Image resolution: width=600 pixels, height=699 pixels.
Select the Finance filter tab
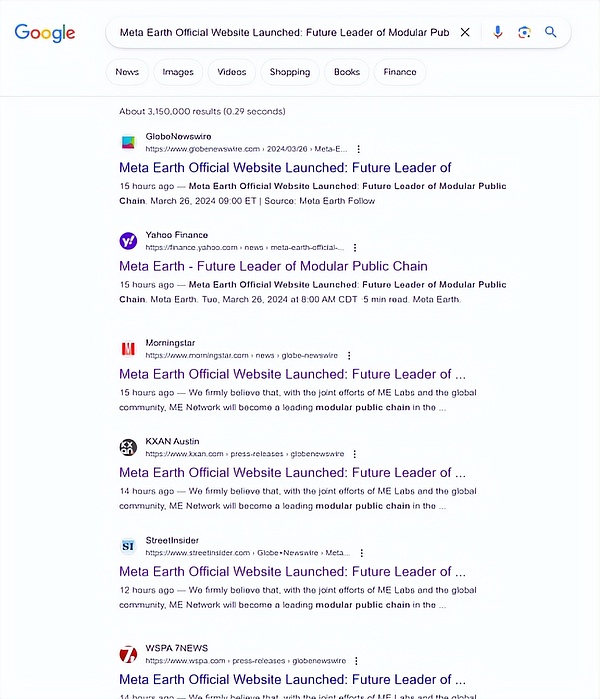400,72
